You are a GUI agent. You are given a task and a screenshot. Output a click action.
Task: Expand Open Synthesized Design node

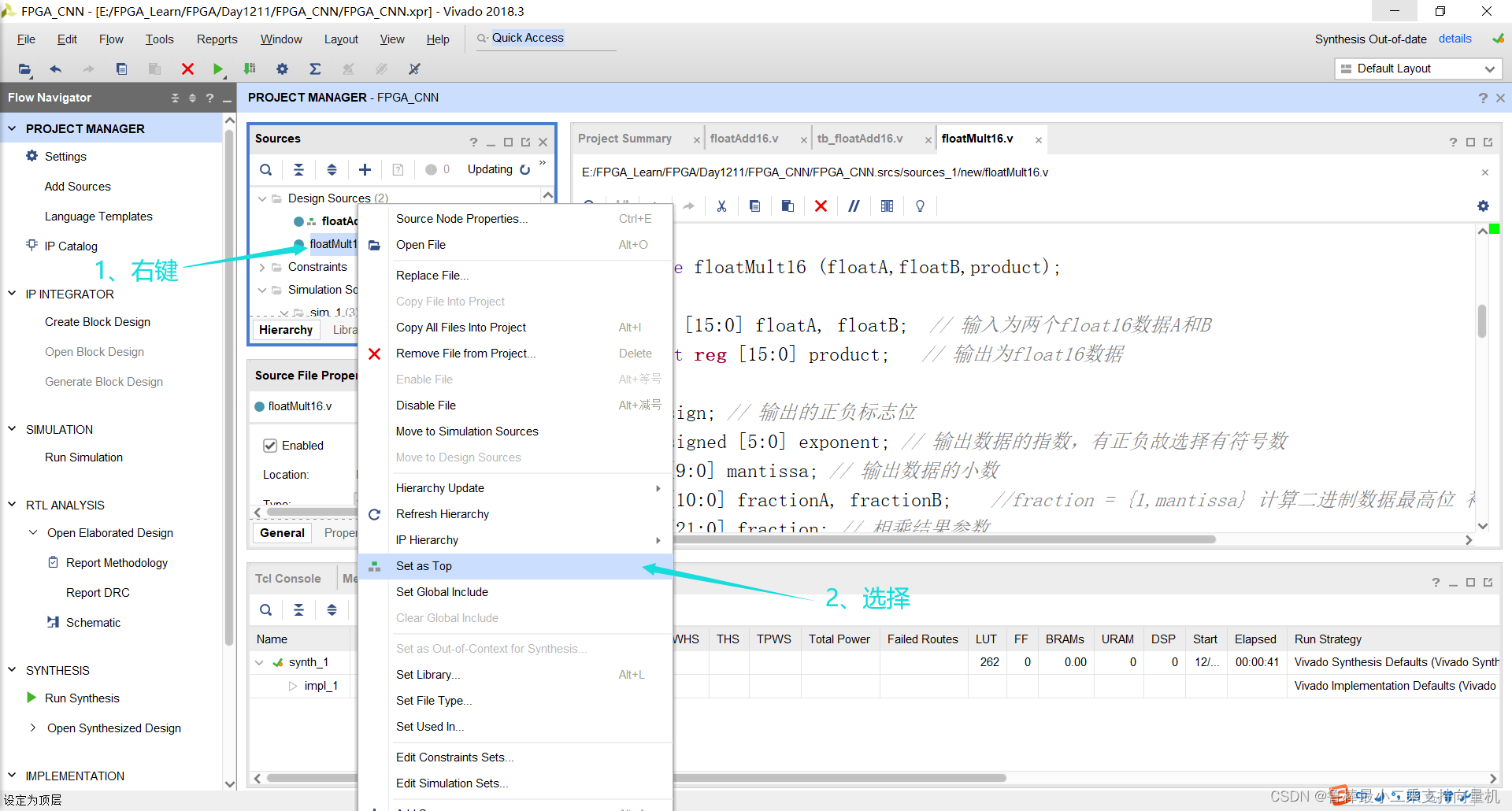tap(32, 728)
